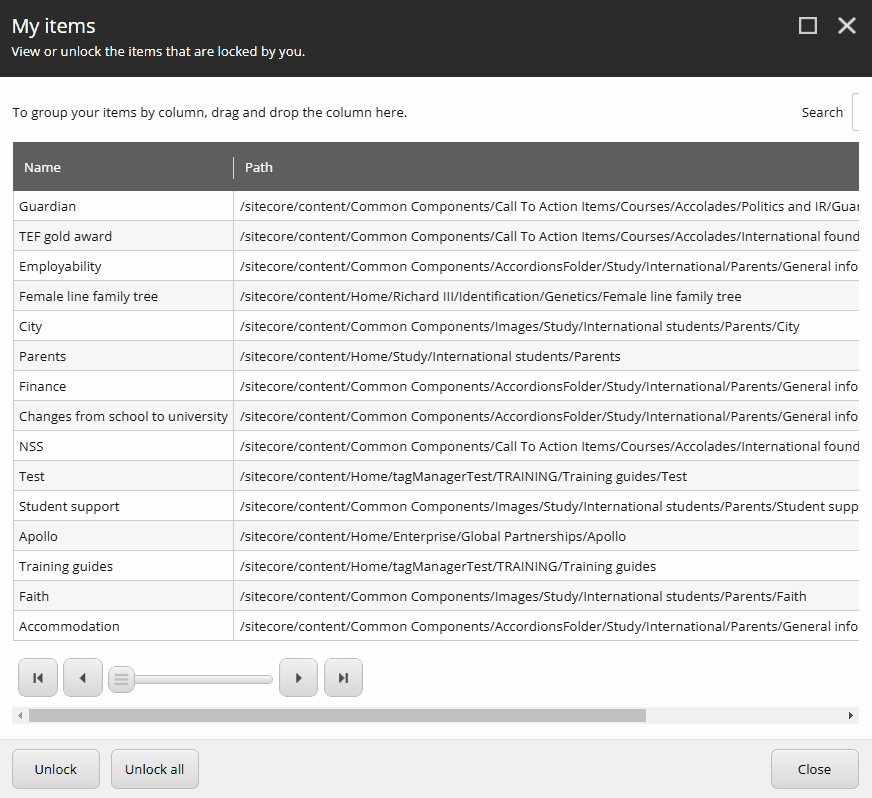This screenshot has width=872, height=798.
Task: Go to the first page of items
Action: pos(37,677)
